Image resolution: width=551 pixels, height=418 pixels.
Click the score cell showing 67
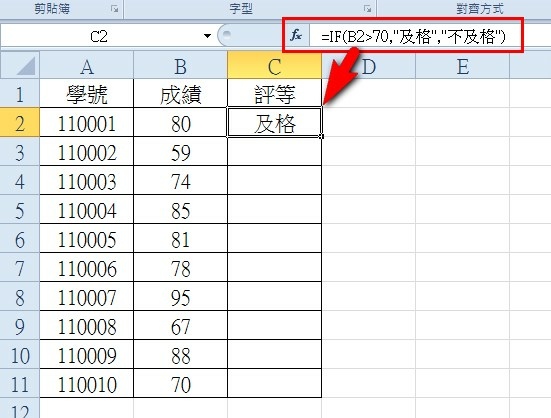coord(180,325)
